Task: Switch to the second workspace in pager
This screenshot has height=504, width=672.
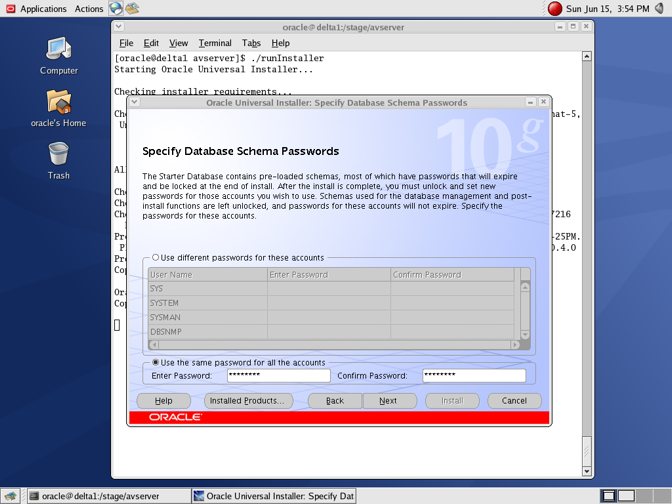Action: click(626, 496)
